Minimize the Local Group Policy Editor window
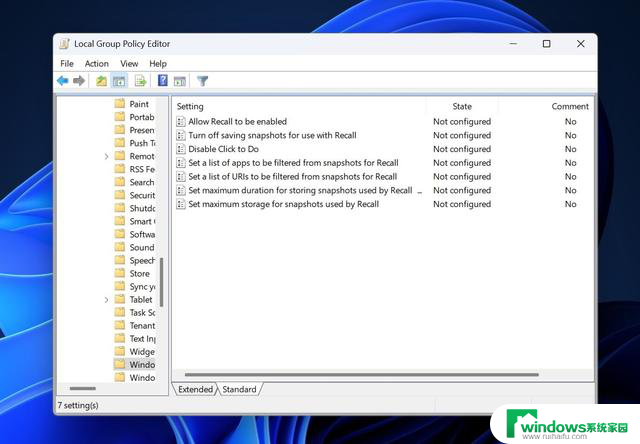Viewport: 640px width, 444px height. click(x=513, y=44)
